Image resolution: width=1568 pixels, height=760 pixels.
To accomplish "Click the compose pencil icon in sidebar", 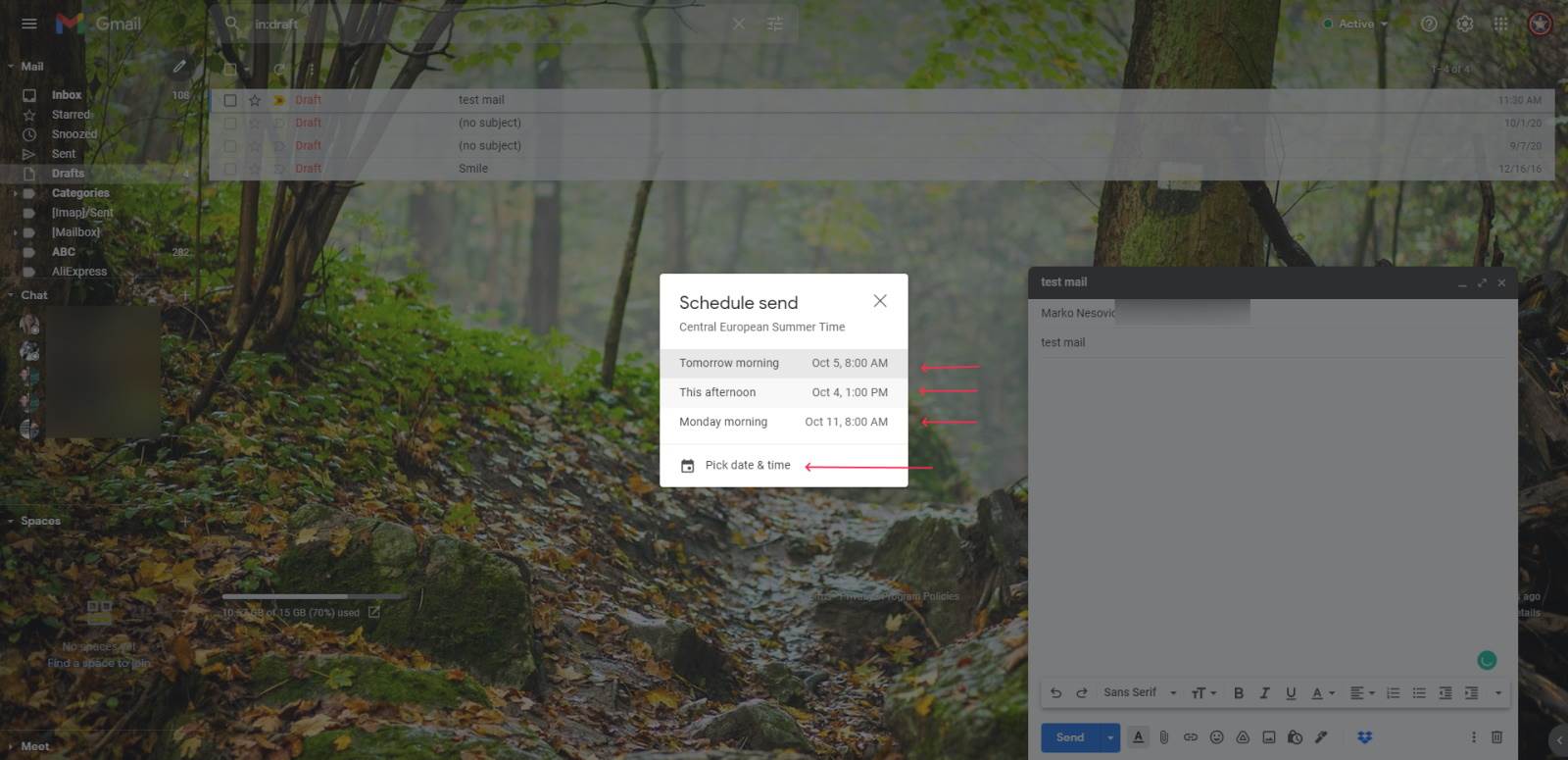I will [179, 67].
